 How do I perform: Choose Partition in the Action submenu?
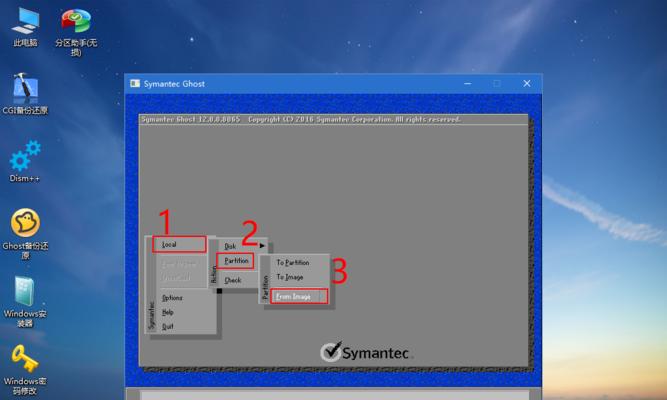coord(235,260)
